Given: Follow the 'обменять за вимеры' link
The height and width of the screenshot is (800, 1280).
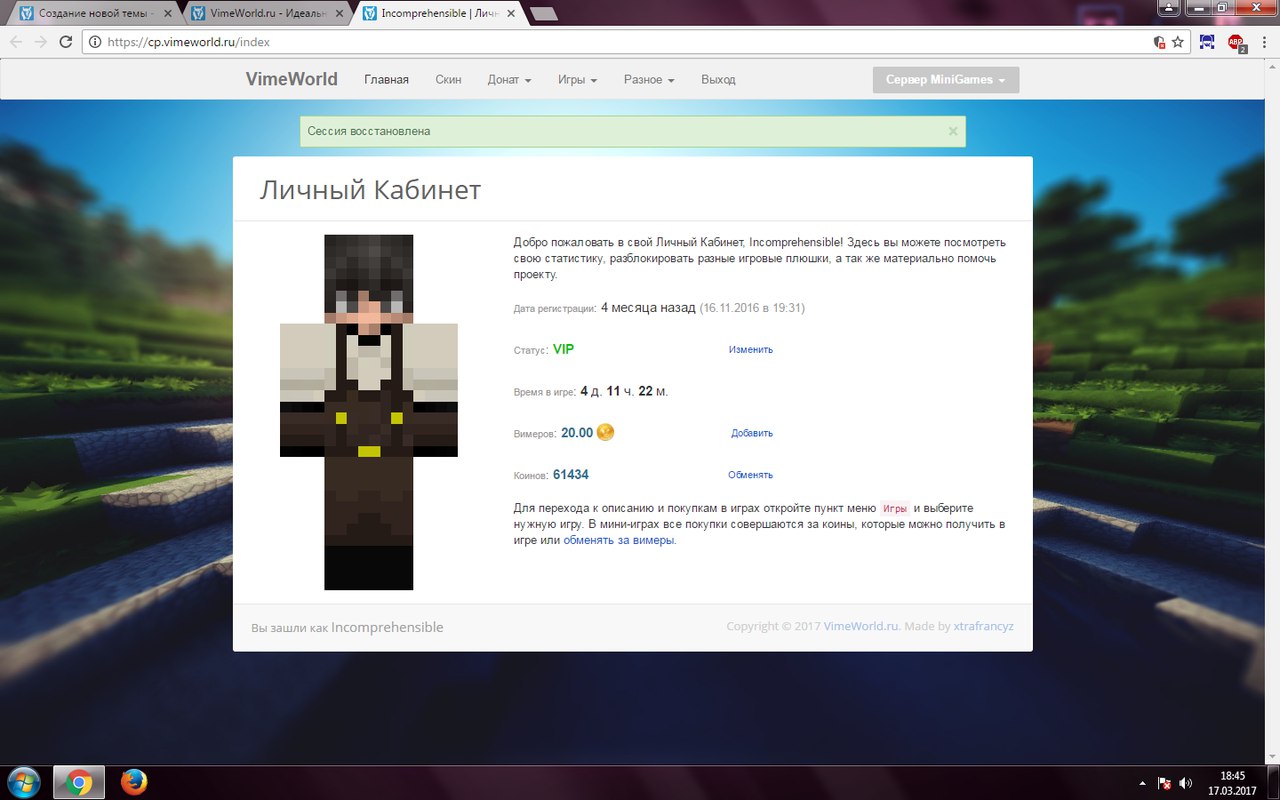Looking at the screenshot, I should [620, 540].
